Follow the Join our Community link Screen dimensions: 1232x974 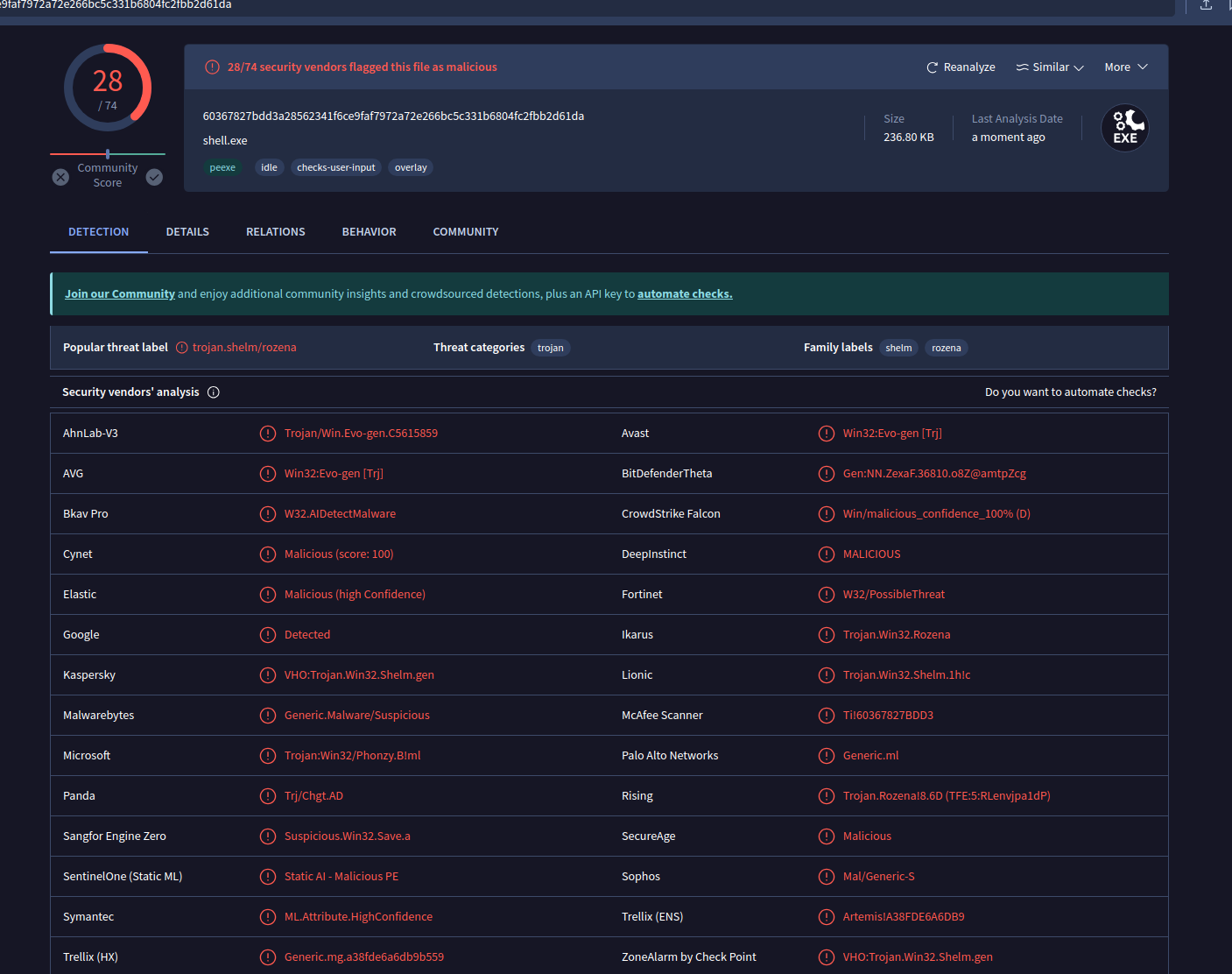click(x=120, y=294)
